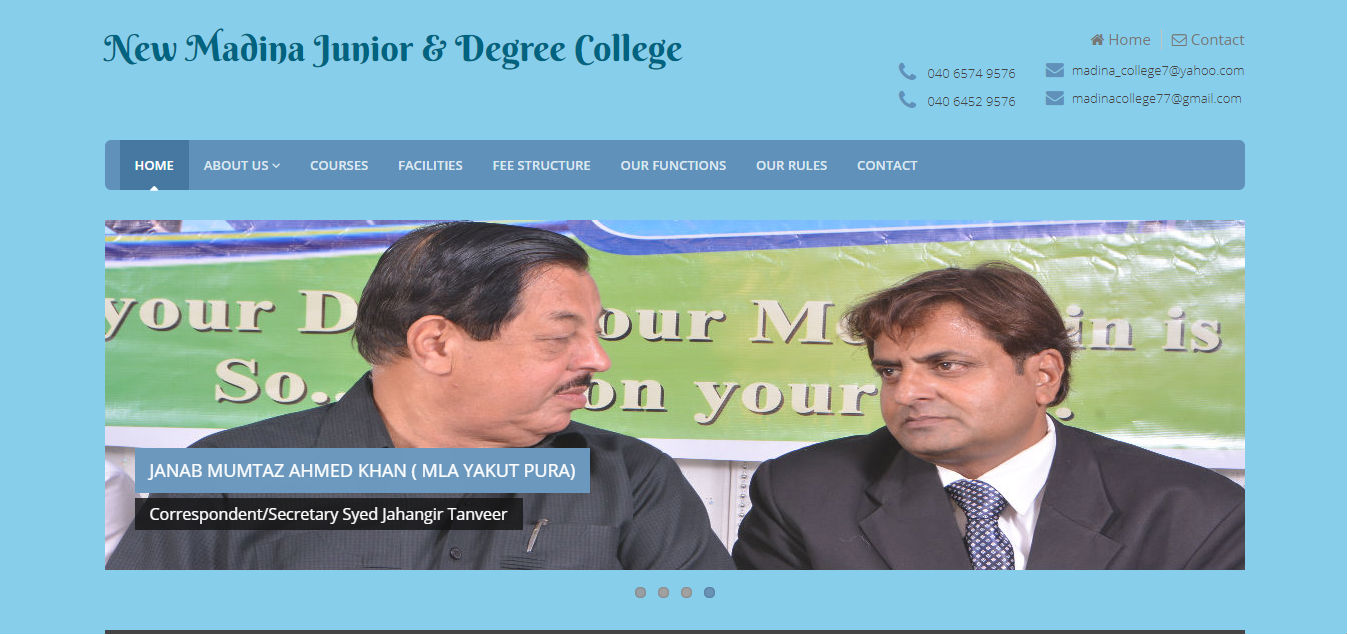Click phone icon next to 040 6452 9576

(907, 100)
